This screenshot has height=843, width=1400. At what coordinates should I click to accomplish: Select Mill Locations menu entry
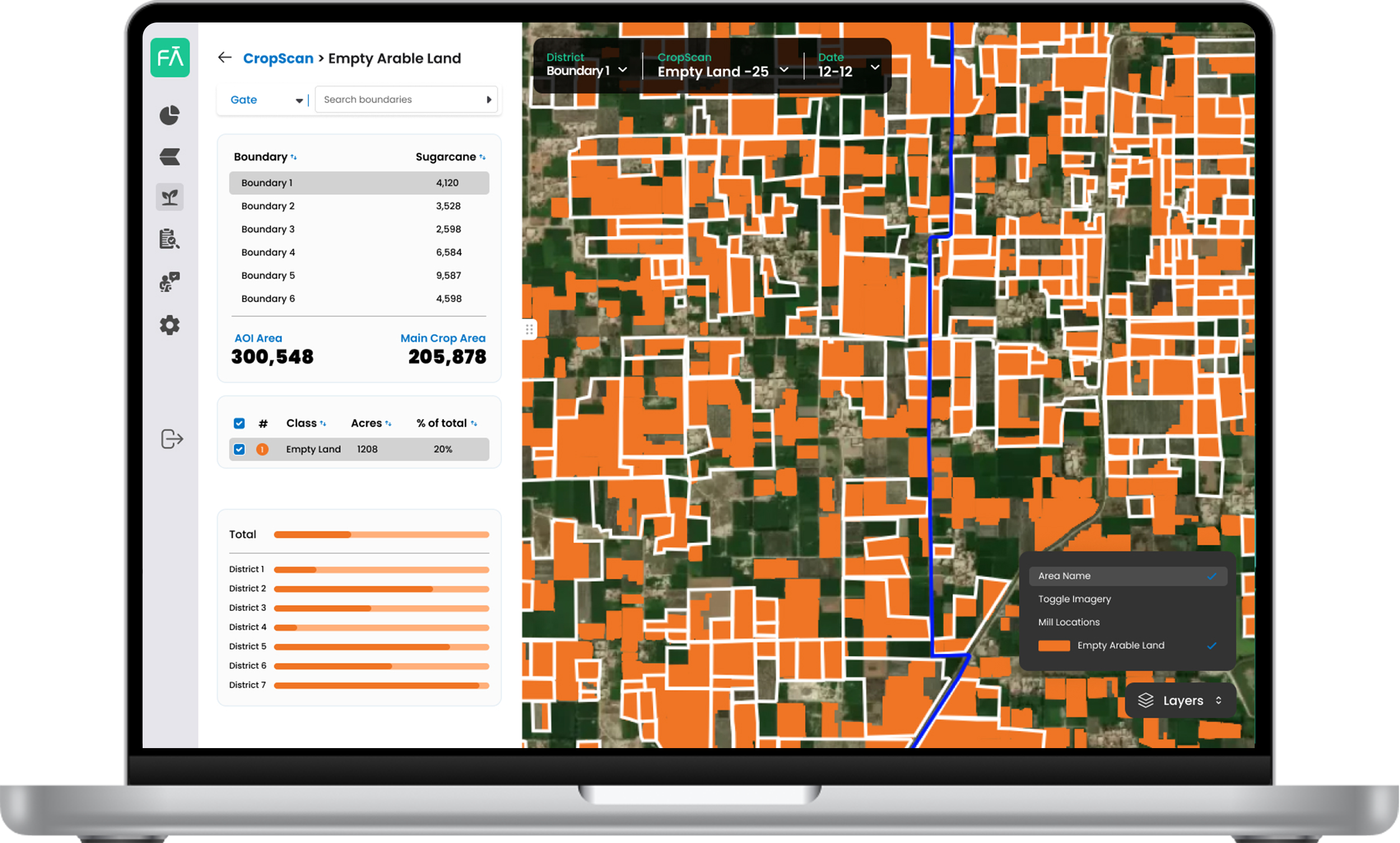pos(1069,623)
